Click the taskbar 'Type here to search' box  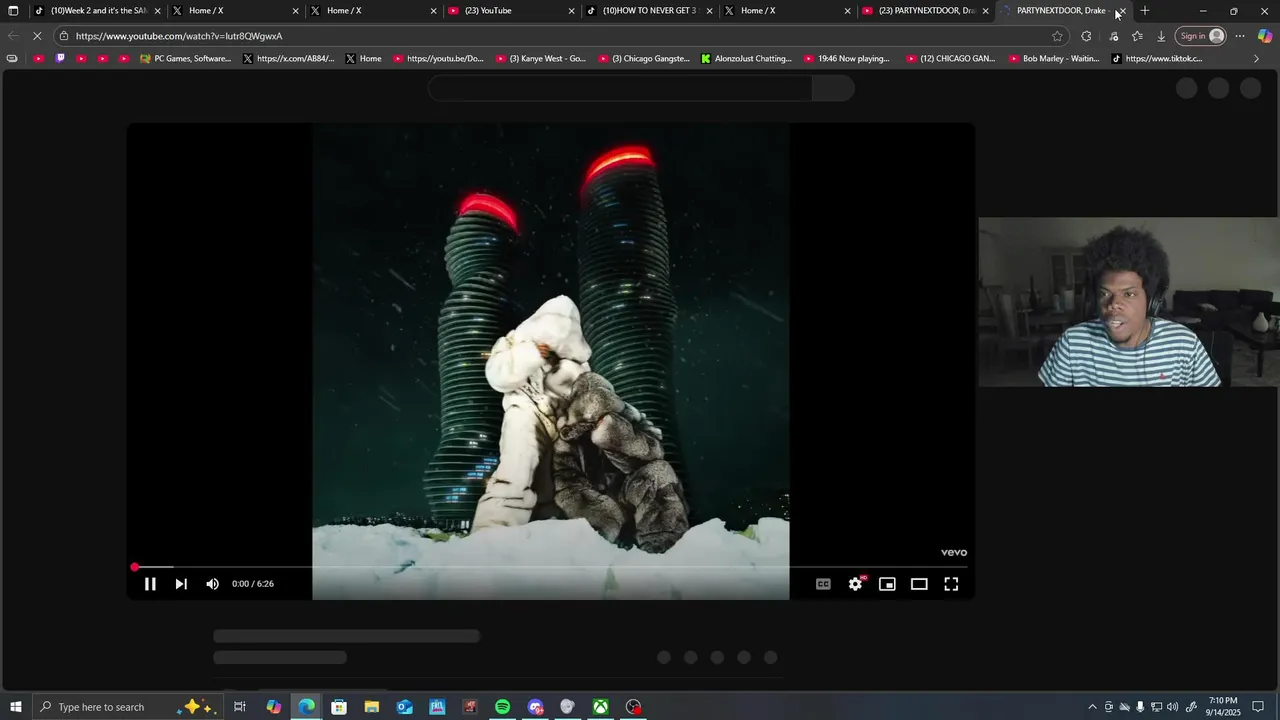pos(128,707)
